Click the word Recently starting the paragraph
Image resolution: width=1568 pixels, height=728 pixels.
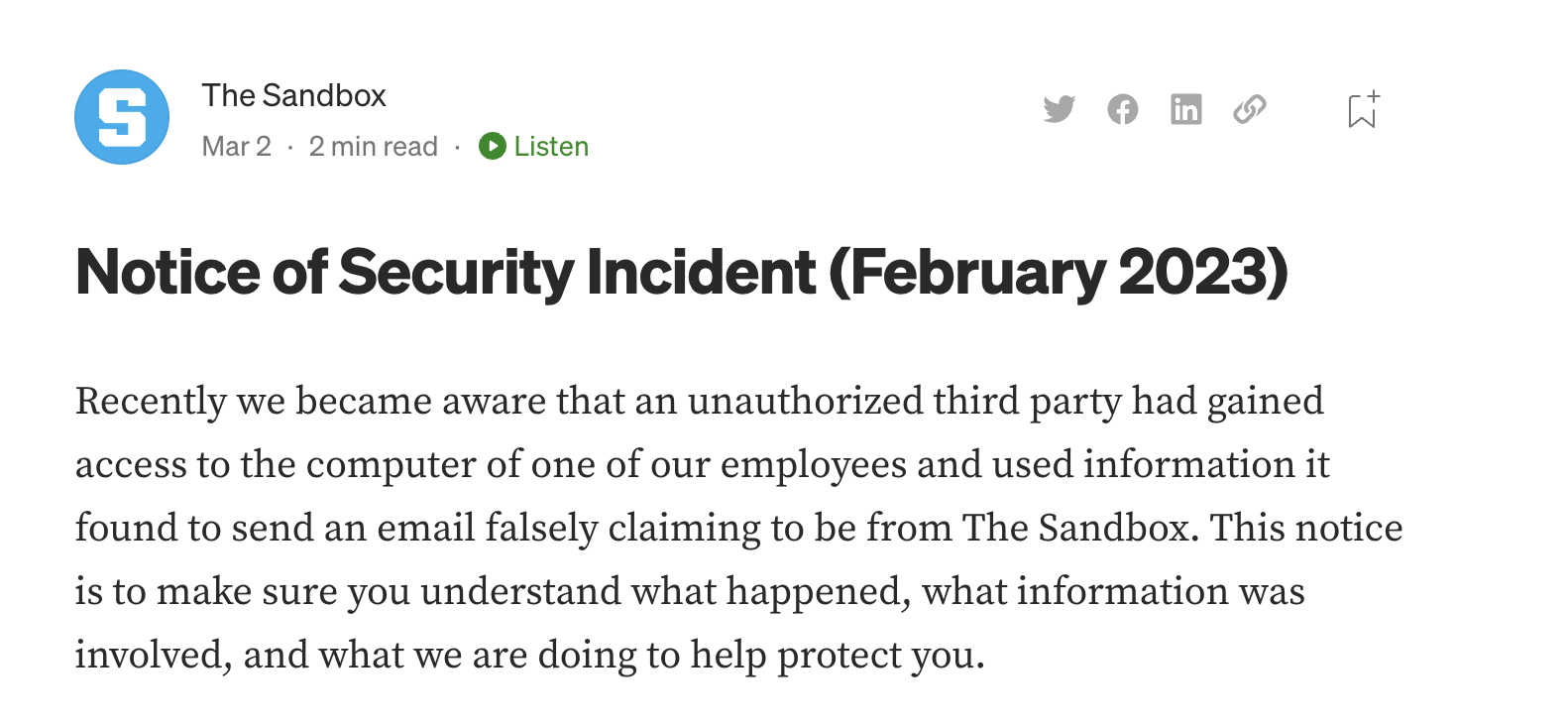(x=152, y=401)
